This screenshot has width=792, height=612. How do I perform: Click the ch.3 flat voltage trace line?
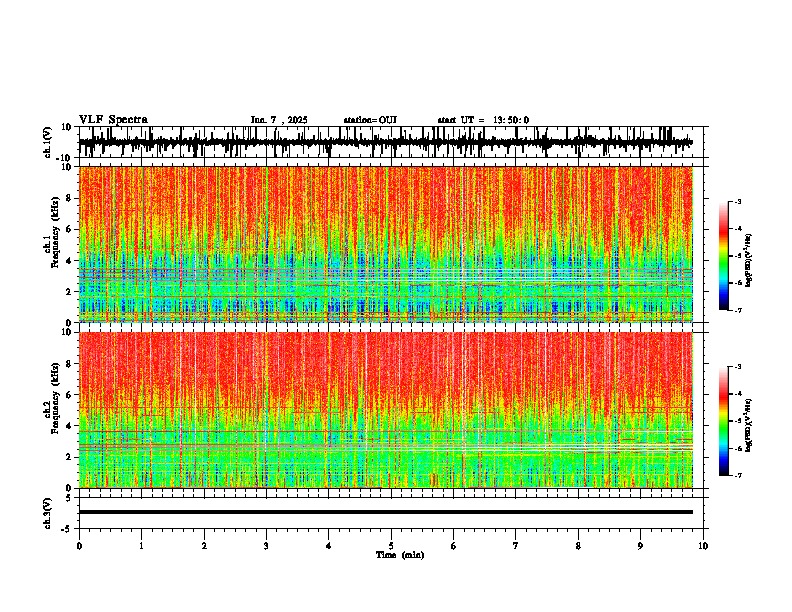(386, 512)
